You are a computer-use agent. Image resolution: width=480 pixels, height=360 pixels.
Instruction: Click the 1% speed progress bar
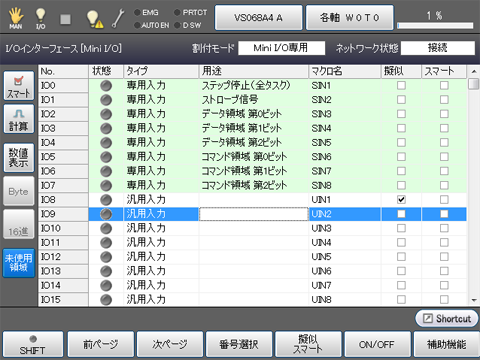[x=435, y=26]
